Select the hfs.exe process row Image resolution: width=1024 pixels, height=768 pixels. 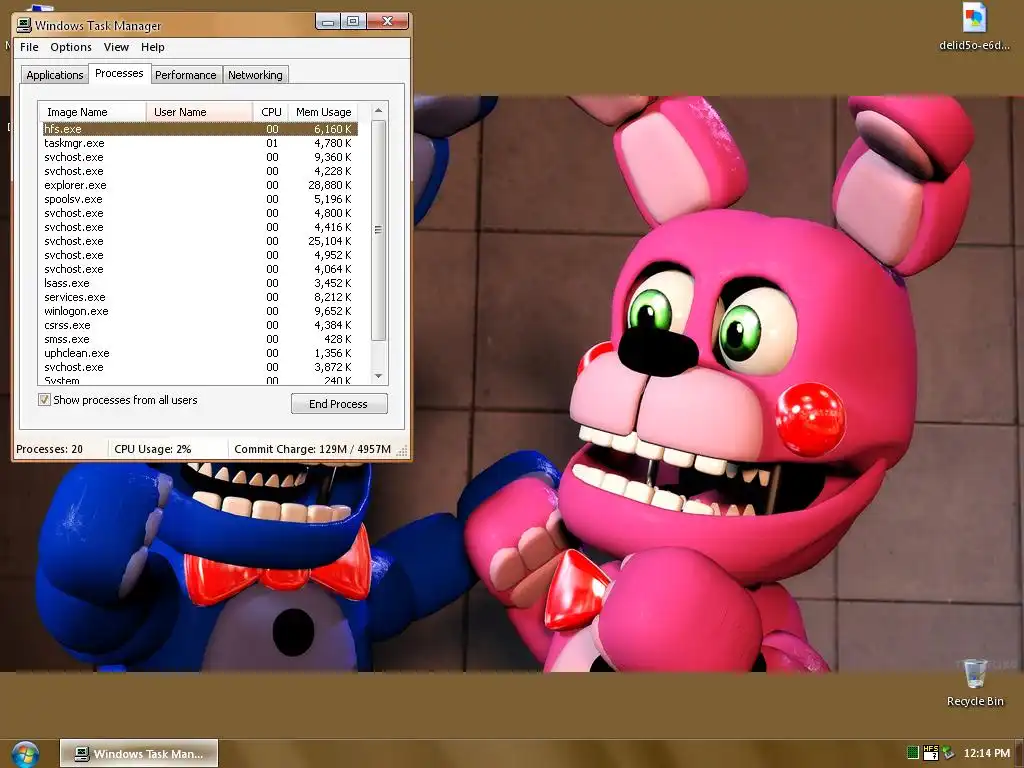(x=200, y=129)
